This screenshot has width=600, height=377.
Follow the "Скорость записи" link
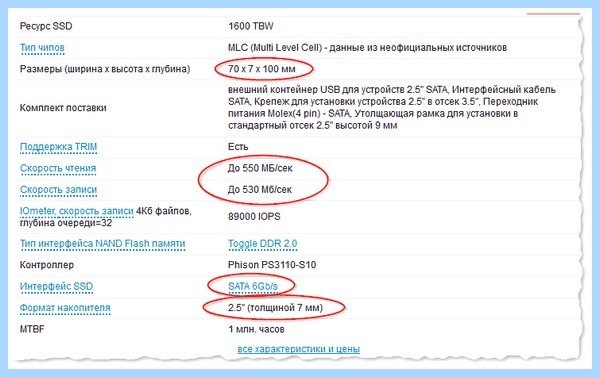click(58, 190)
